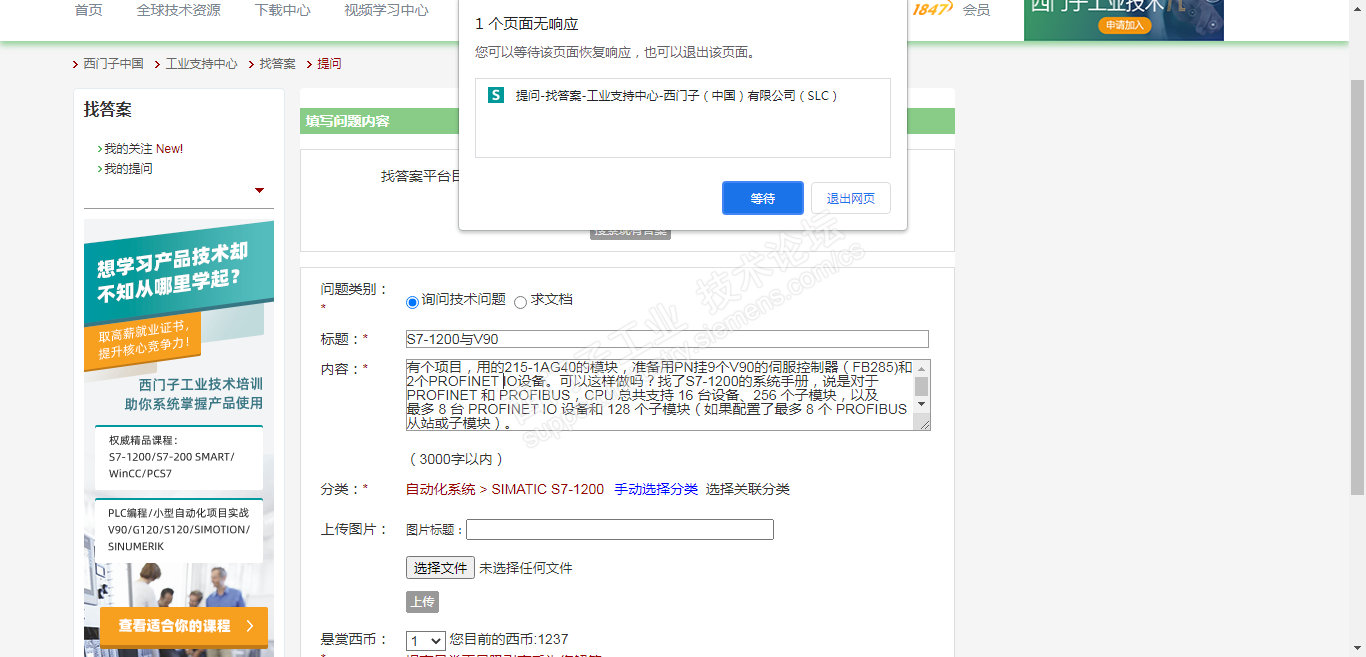Open 会员 navigation item
1366x657 pixels.
tap(976, 10)
